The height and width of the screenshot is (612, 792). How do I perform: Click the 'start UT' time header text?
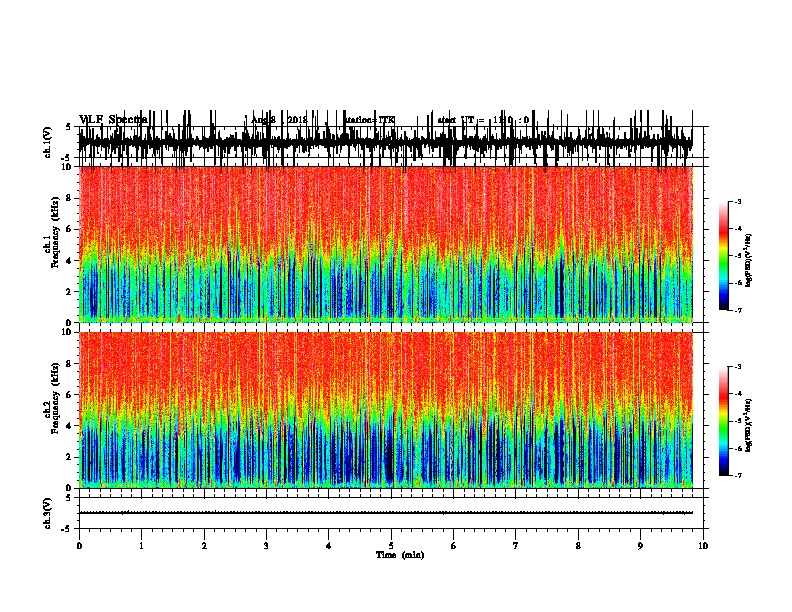pyautogui.click(x=483, y=120)
